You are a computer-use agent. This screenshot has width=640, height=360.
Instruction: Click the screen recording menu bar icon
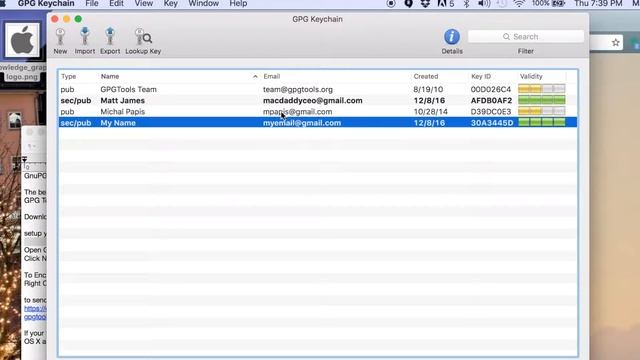391,4
